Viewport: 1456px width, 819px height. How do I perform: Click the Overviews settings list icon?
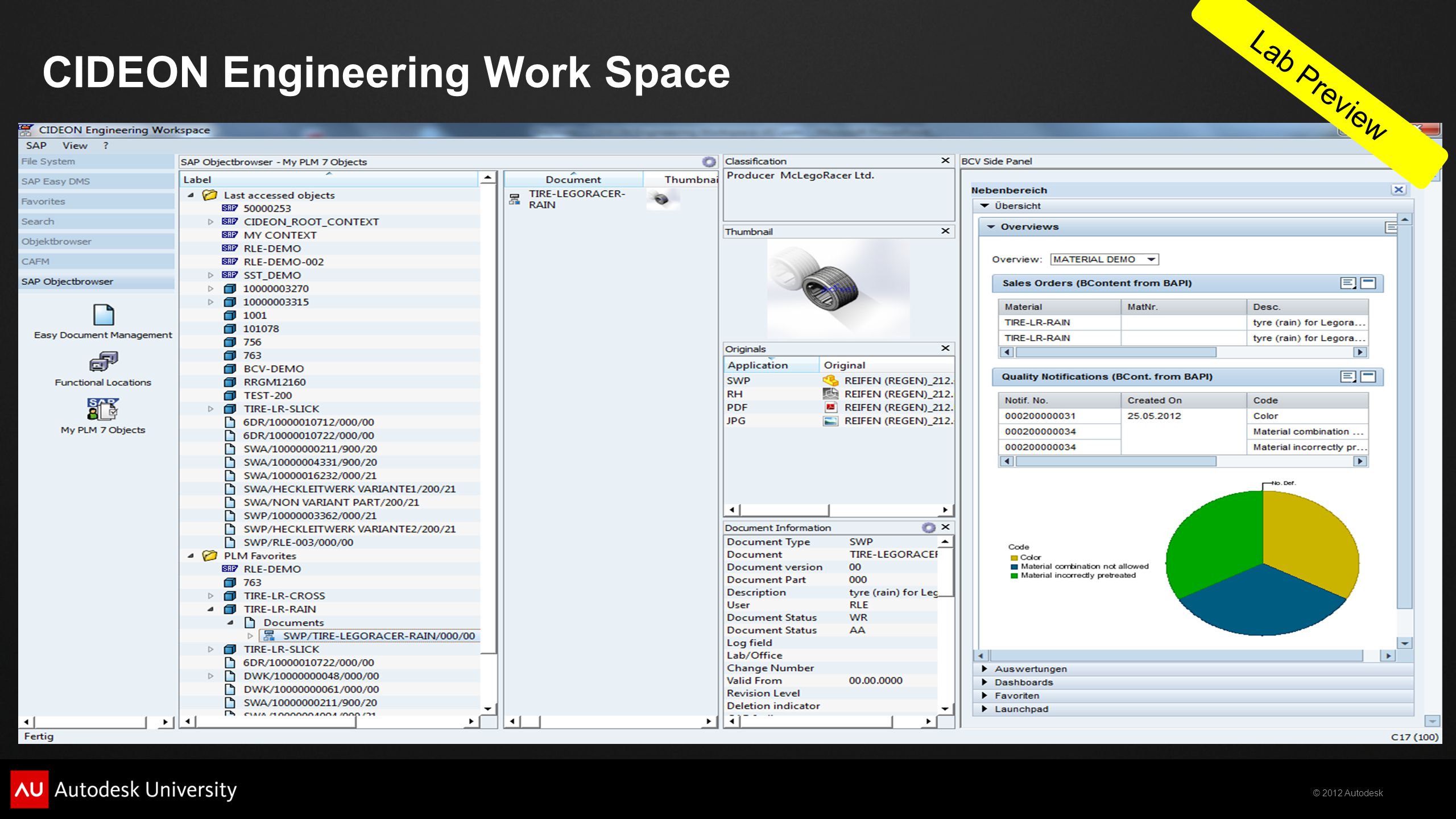[x=1391, y=227]
